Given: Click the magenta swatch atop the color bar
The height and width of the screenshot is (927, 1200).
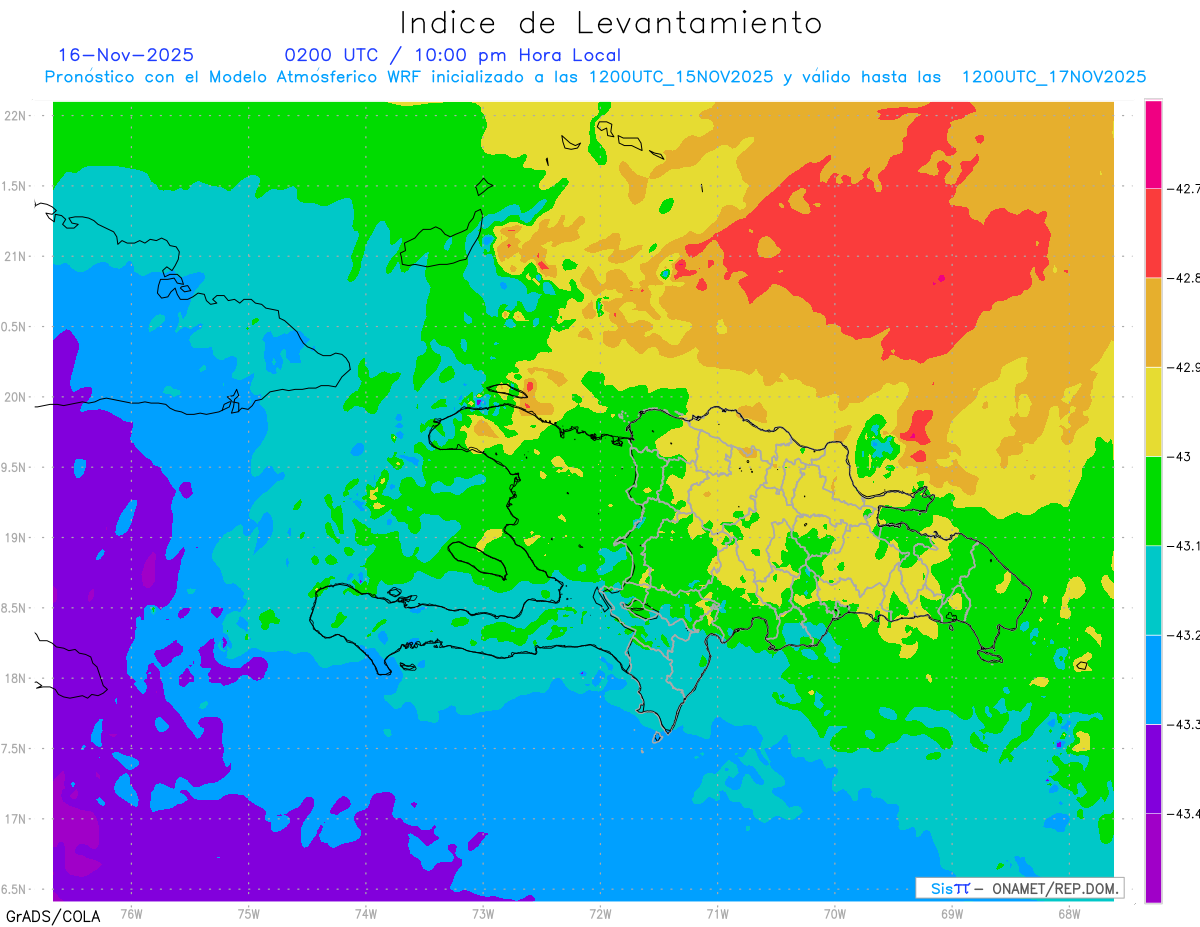Looking at the screenshot, I should click(1153, 144).
